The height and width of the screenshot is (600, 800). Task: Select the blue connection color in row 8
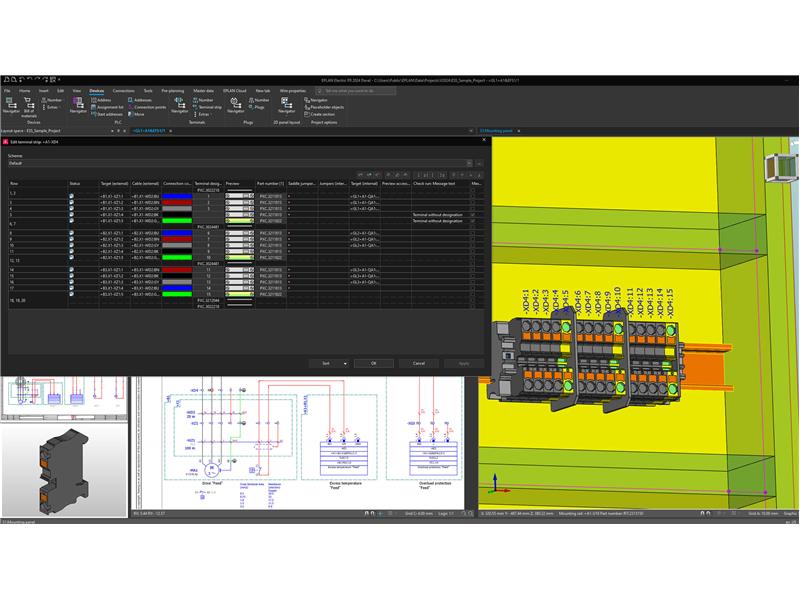tap(177, 233)
